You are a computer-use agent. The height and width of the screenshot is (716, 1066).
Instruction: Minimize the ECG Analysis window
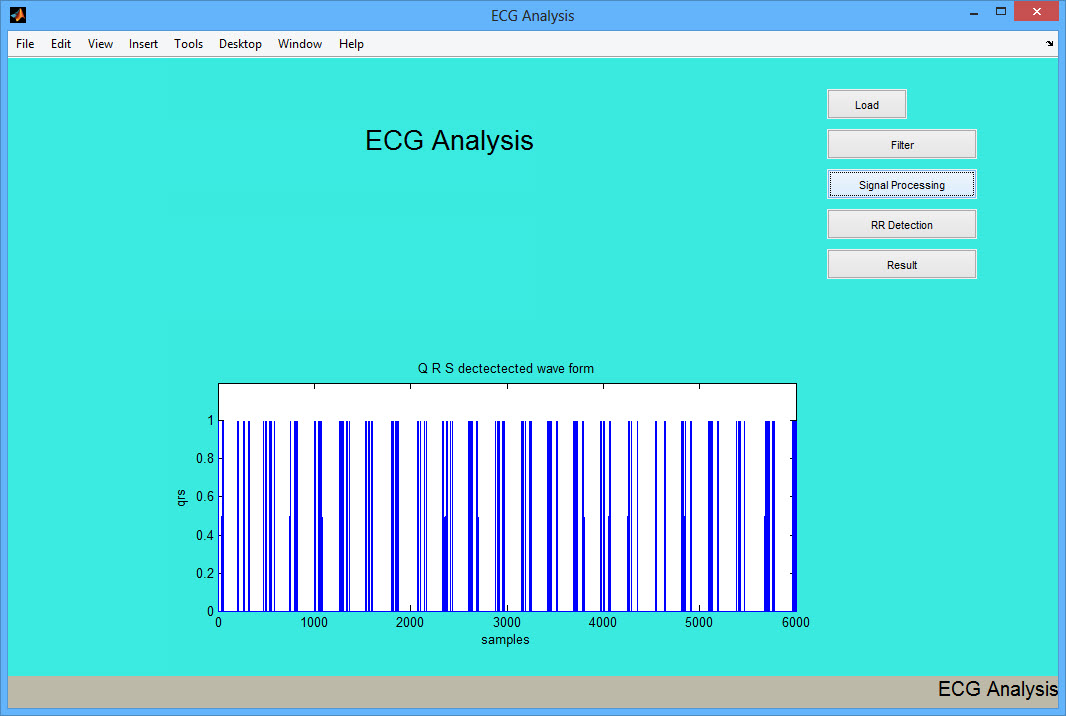[x=974, y=12]
